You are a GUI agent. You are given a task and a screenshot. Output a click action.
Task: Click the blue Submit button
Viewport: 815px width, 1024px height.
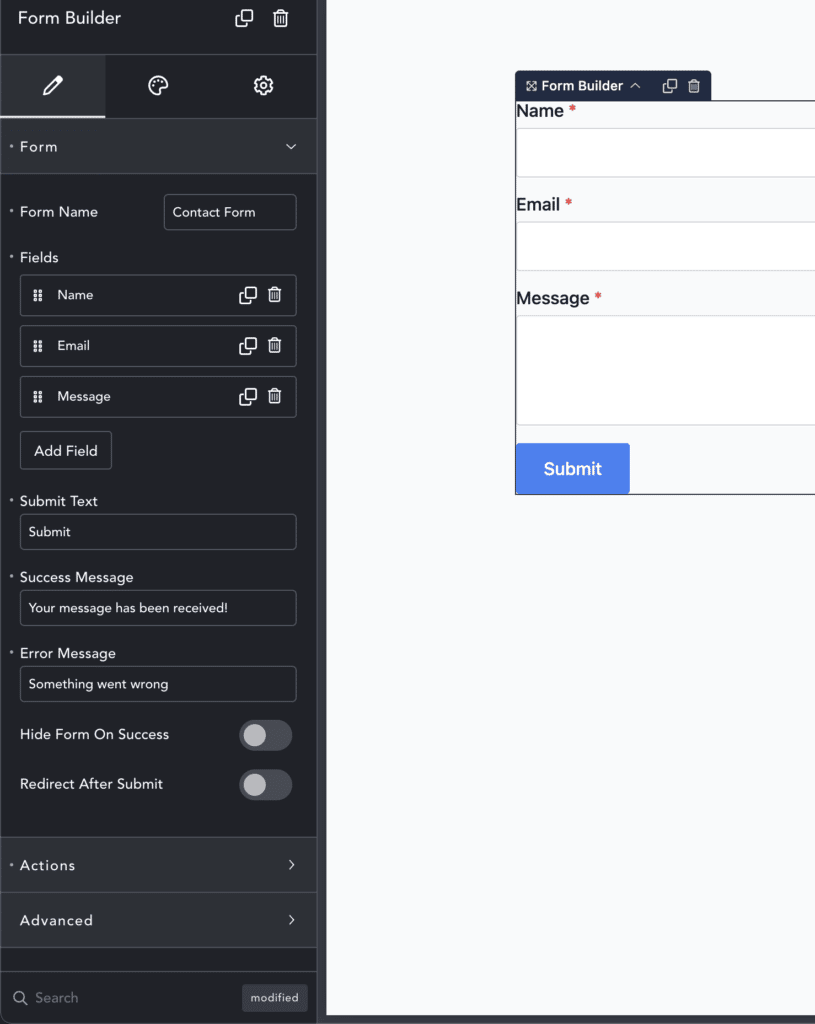(573, 469)
